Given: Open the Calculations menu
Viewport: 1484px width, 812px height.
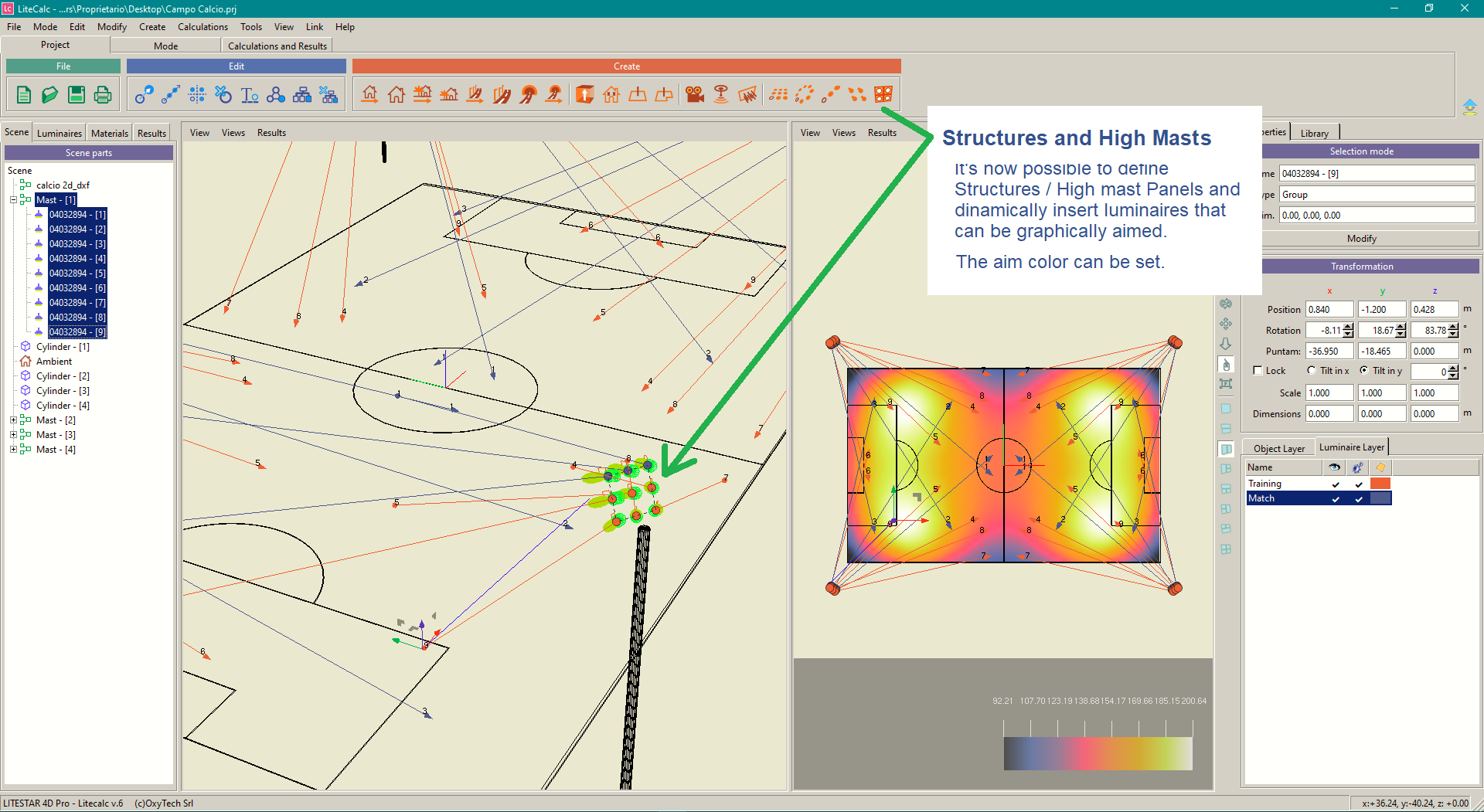Looking at the screenshot, I should [203, 27].
